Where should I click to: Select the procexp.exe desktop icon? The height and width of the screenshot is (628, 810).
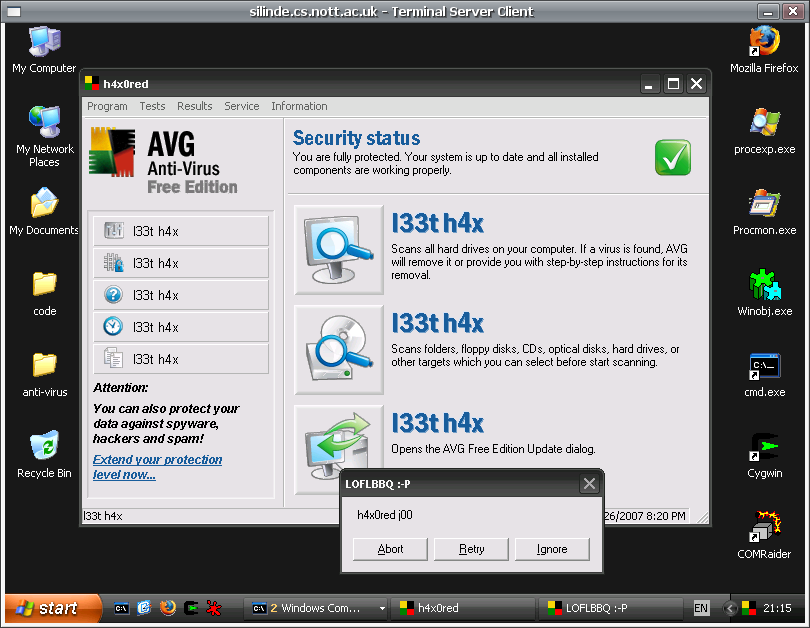[x=765, y=131]
